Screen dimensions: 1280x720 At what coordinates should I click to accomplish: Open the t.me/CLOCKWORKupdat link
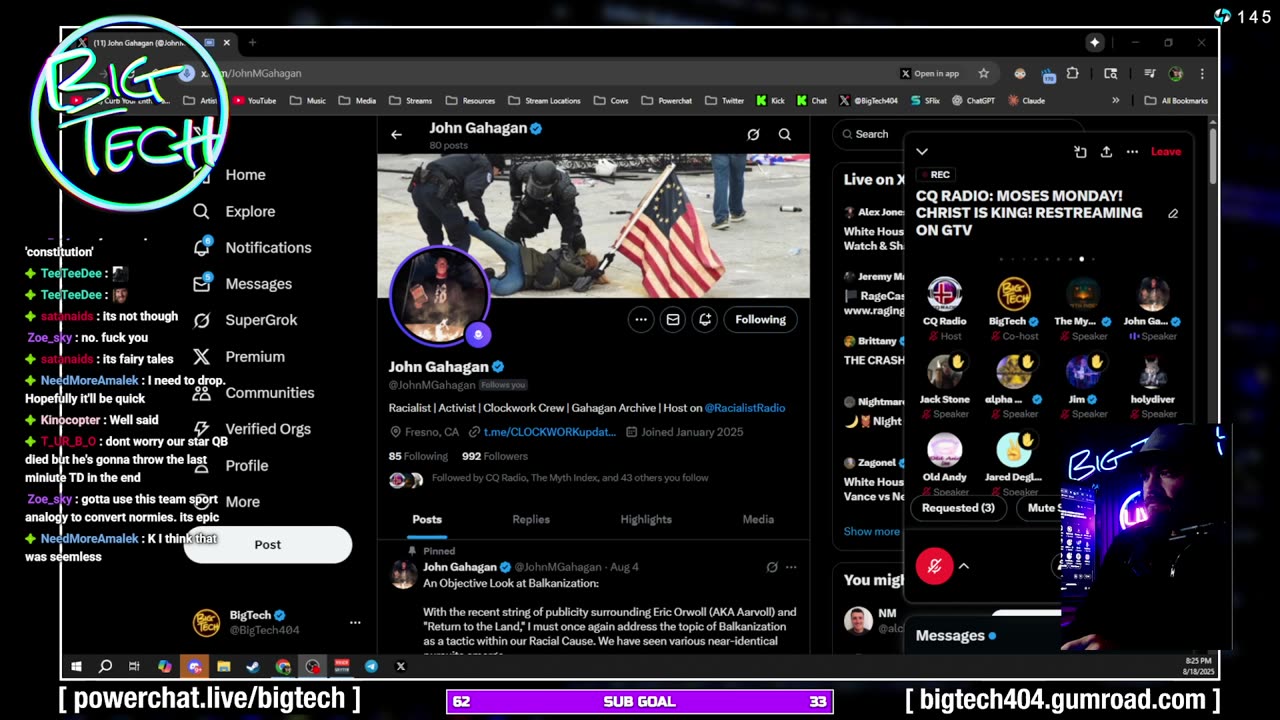(550, 432)
